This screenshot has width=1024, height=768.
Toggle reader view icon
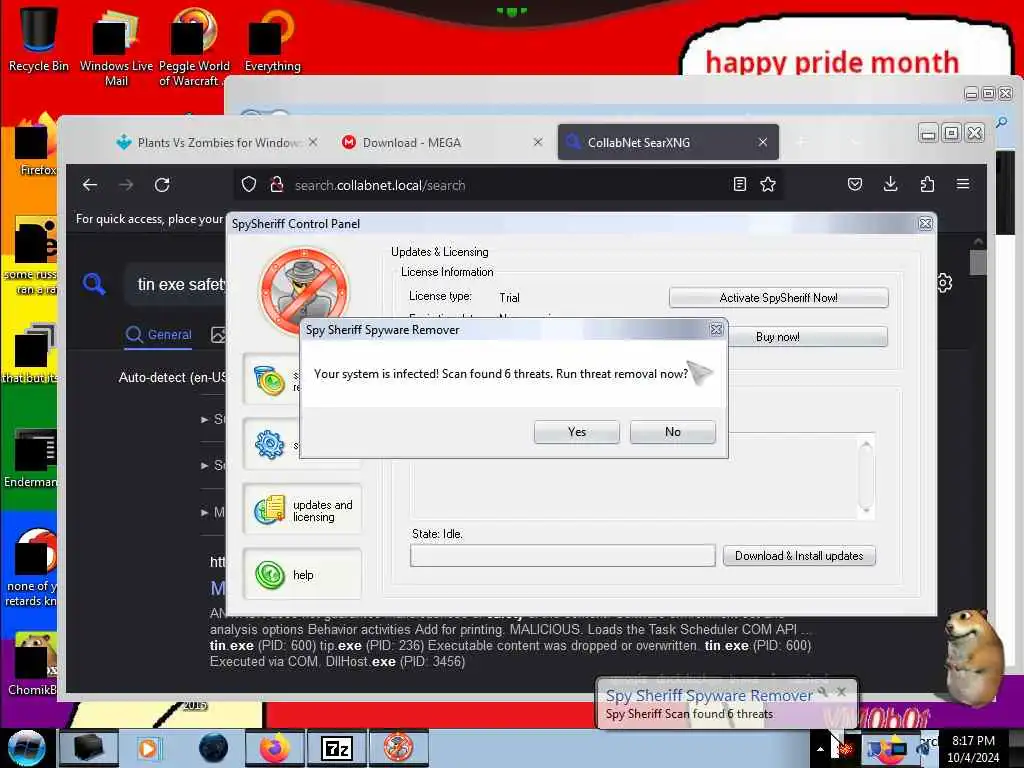coord(739,185)
